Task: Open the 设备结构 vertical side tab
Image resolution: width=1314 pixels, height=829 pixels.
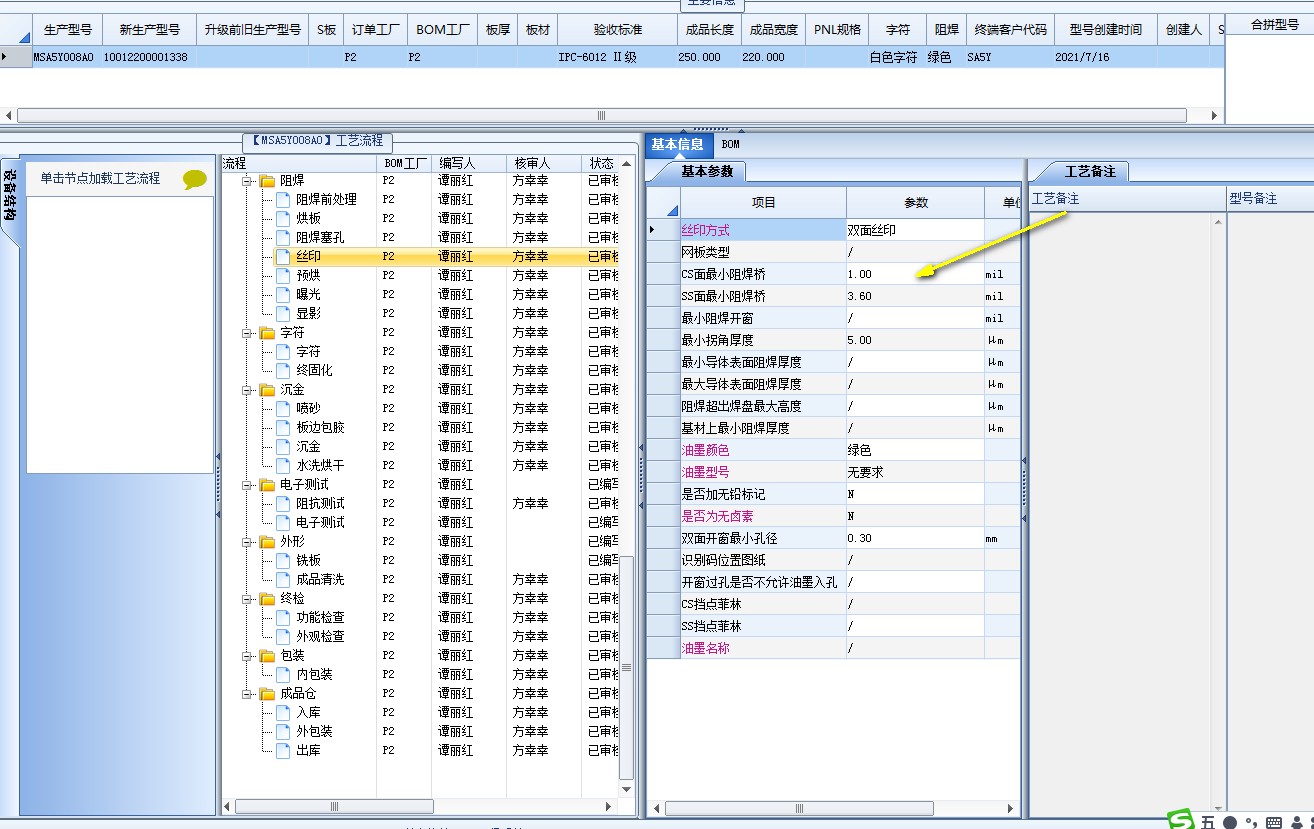Action: (x=10, y=199)
